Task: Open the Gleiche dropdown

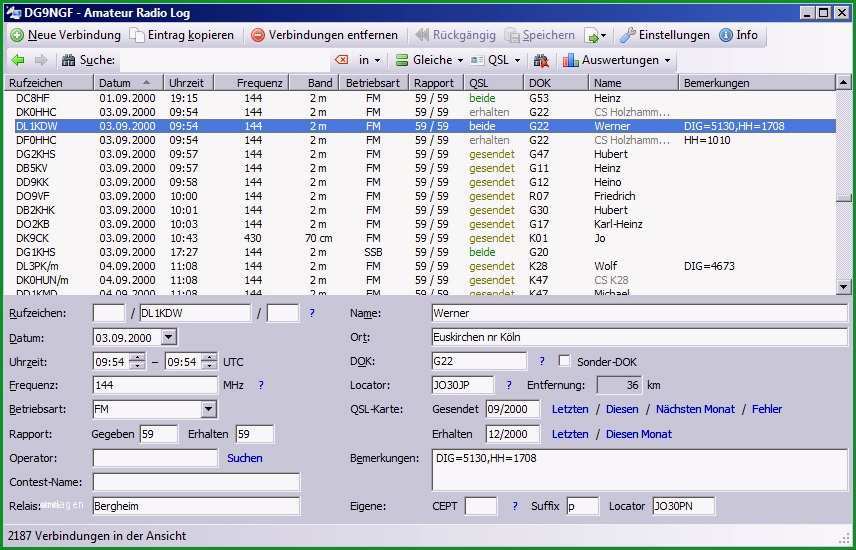Action: [429, 60]
